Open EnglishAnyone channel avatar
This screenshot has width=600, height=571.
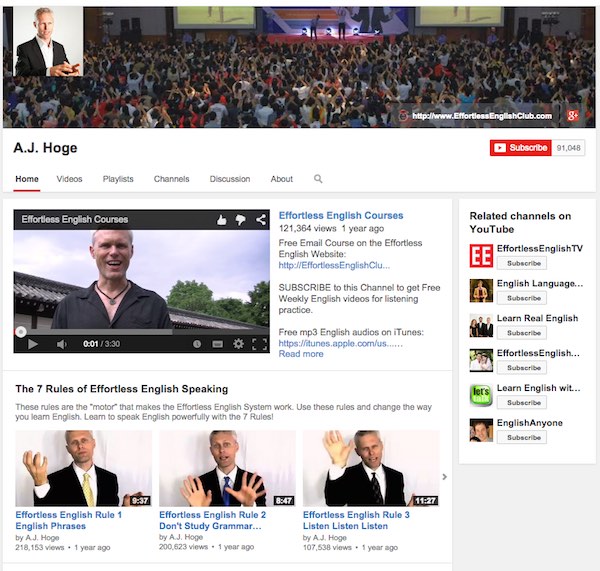[481, 430]
